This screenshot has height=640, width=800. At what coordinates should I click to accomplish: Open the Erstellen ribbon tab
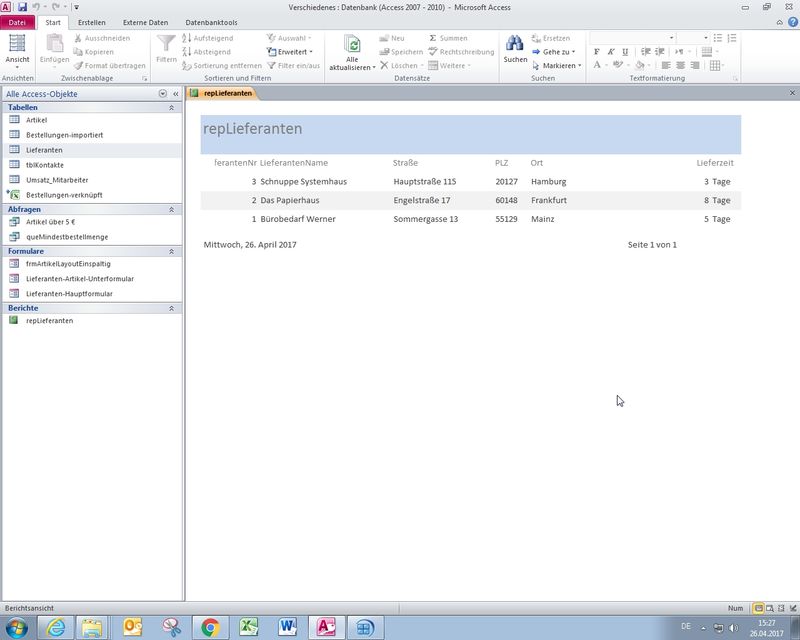91,22
